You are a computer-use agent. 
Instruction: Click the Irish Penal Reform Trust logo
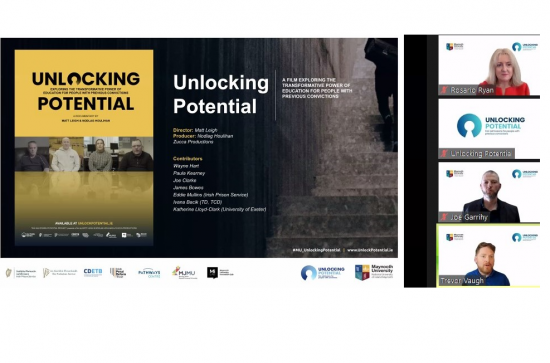[x=118, y=273]
